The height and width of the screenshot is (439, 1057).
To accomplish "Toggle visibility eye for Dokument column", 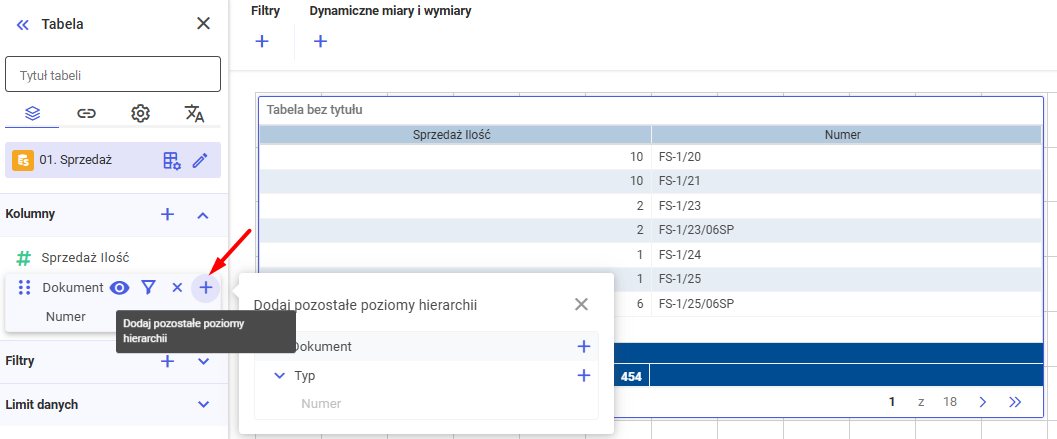I will (x=119, y=288).
